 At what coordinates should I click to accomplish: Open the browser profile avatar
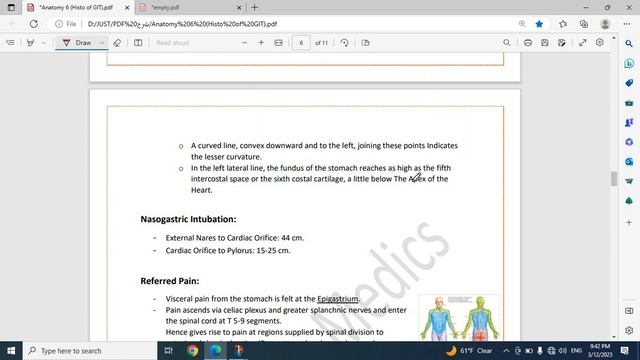pyautogui.click(x=605, y=24)
